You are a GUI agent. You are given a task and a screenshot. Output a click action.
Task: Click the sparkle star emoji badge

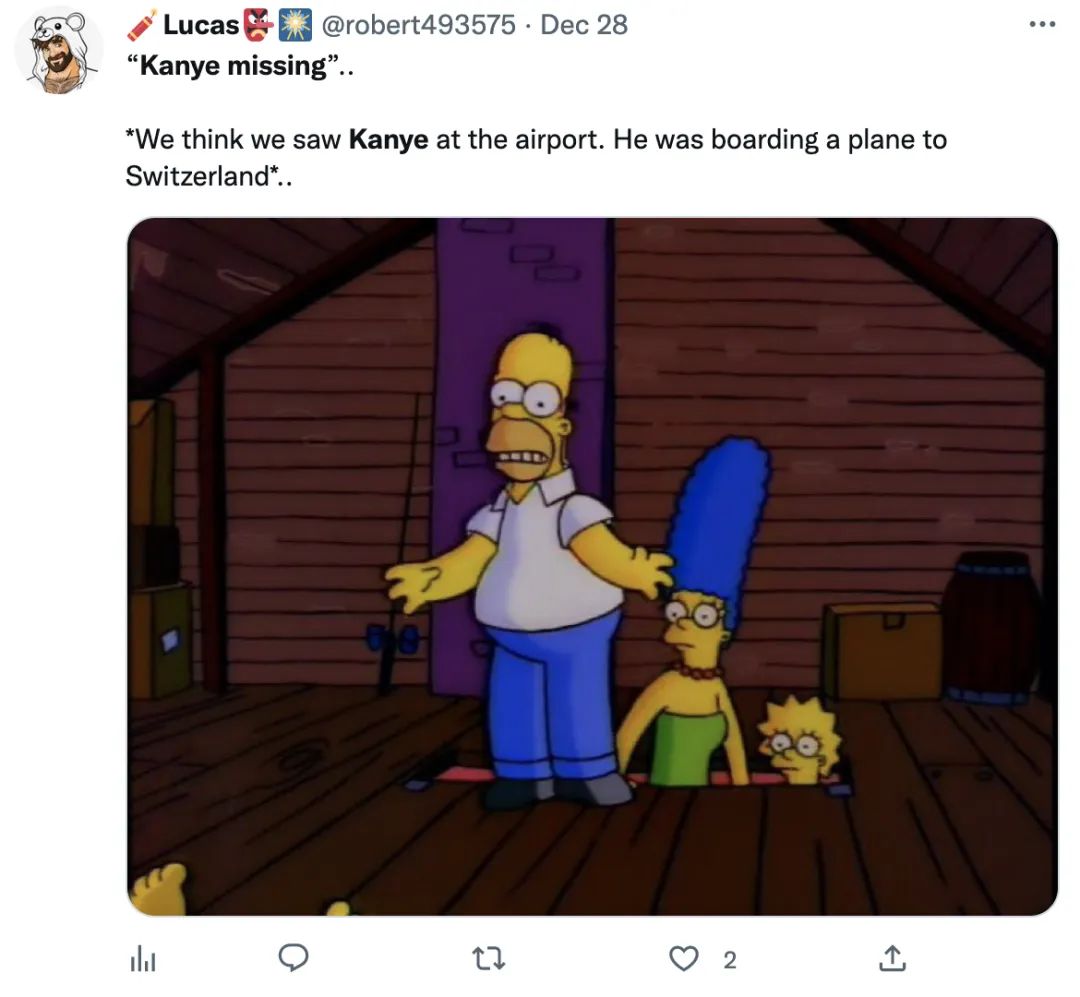(295, 25)
